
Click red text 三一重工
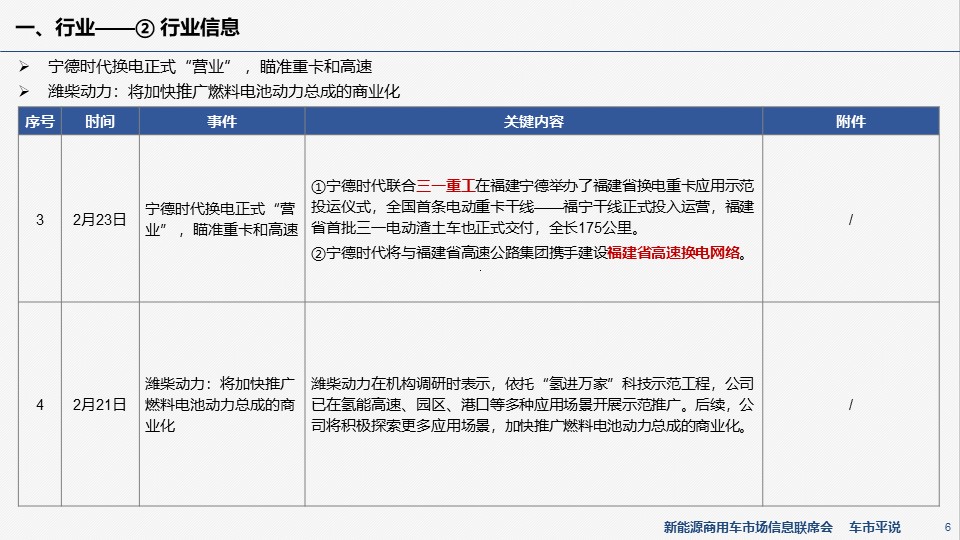click(445, 186)
